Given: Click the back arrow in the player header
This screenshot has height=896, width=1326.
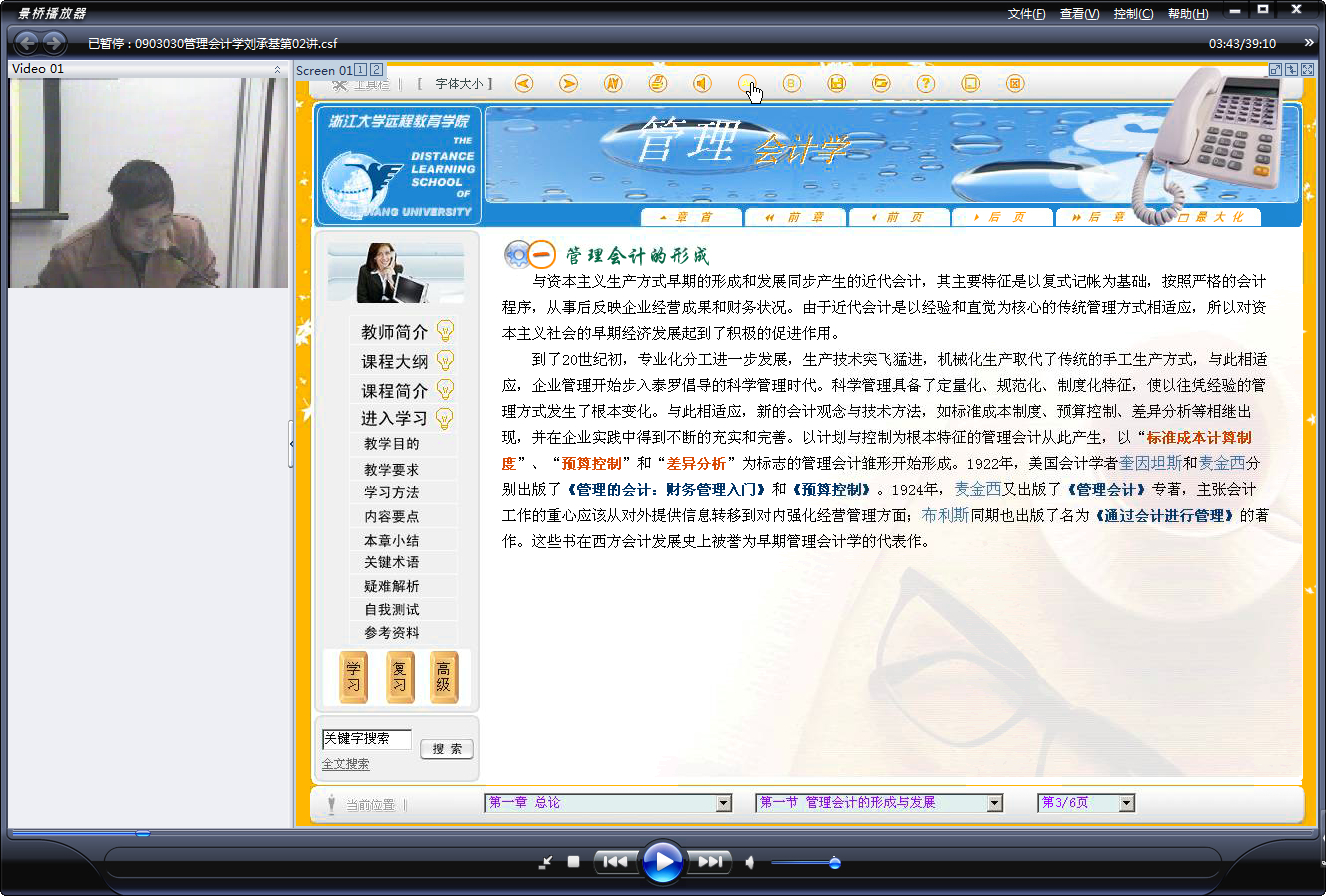Looking at the screenshot, I should 27,43.
